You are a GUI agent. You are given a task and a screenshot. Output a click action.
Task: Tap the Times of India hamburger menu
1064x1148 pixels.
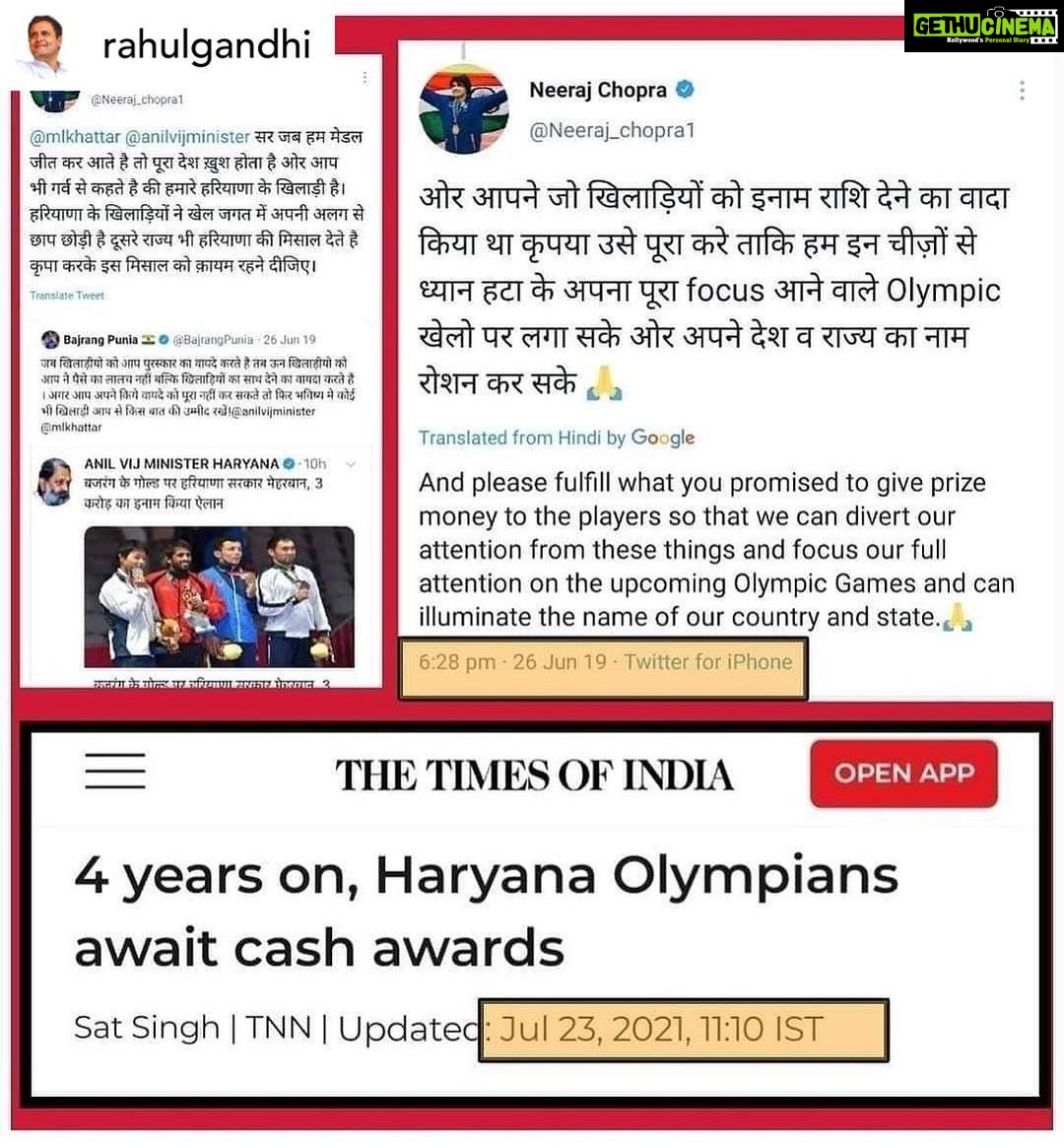[x=115, y=771]
